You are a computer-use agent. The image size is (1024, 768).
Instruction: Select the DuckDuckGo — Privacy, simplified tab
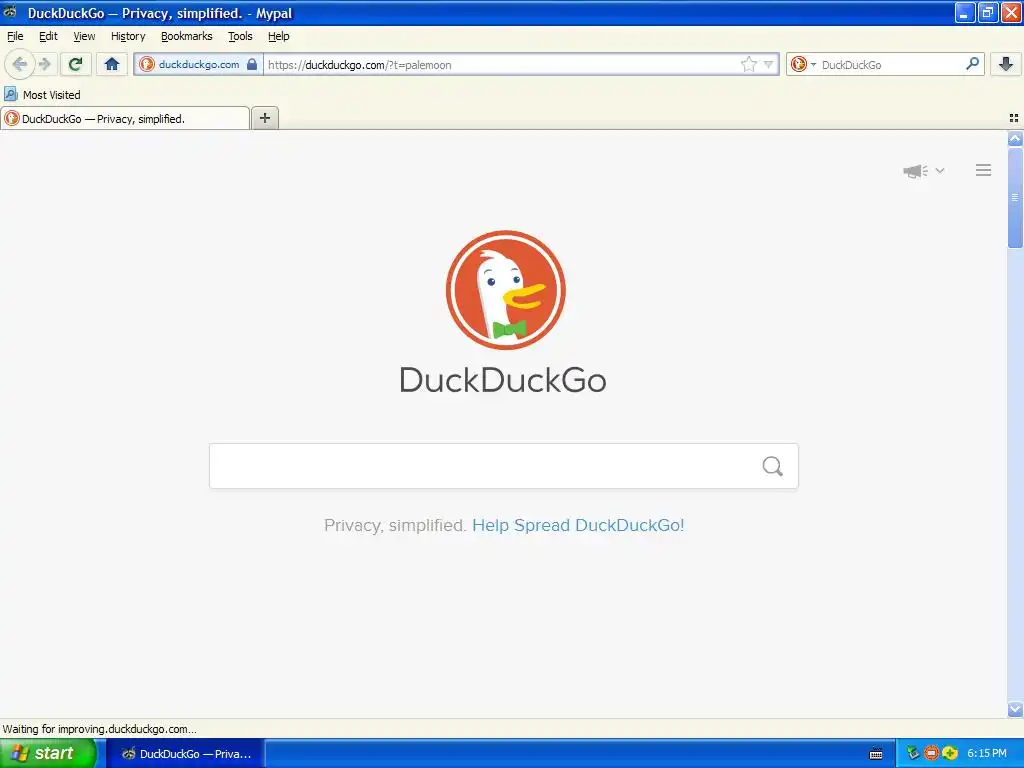point(125,118)
